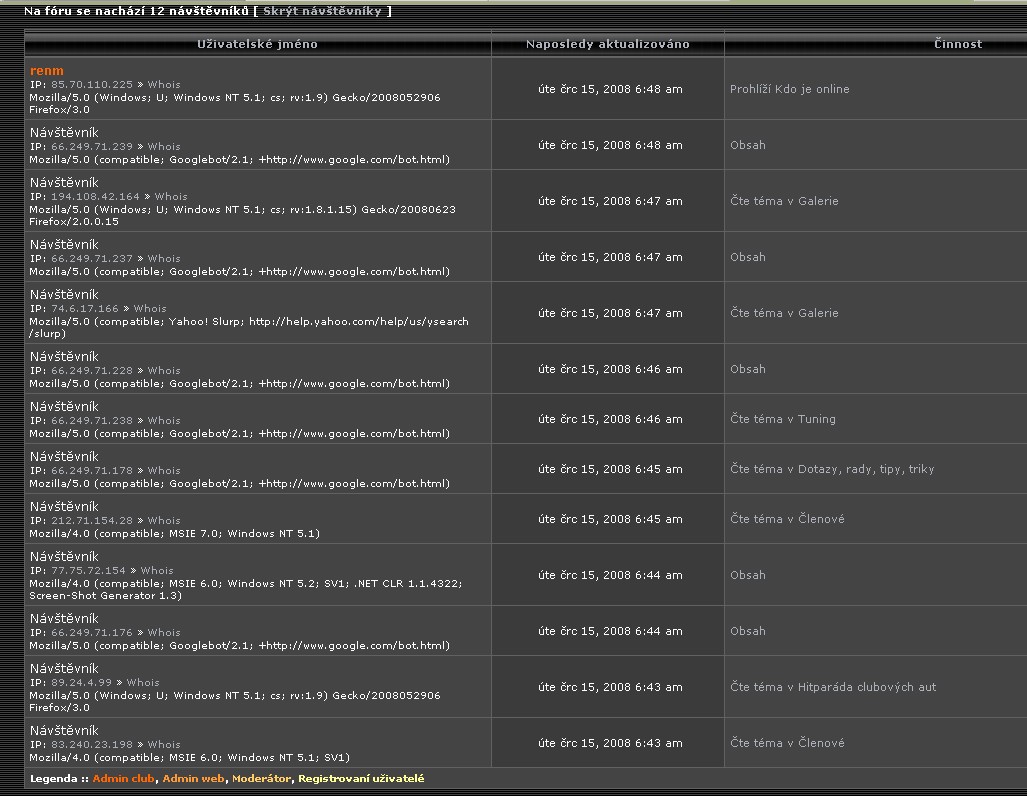Open the "Prohlíží Kdo je online" activity link

point(789,89)
